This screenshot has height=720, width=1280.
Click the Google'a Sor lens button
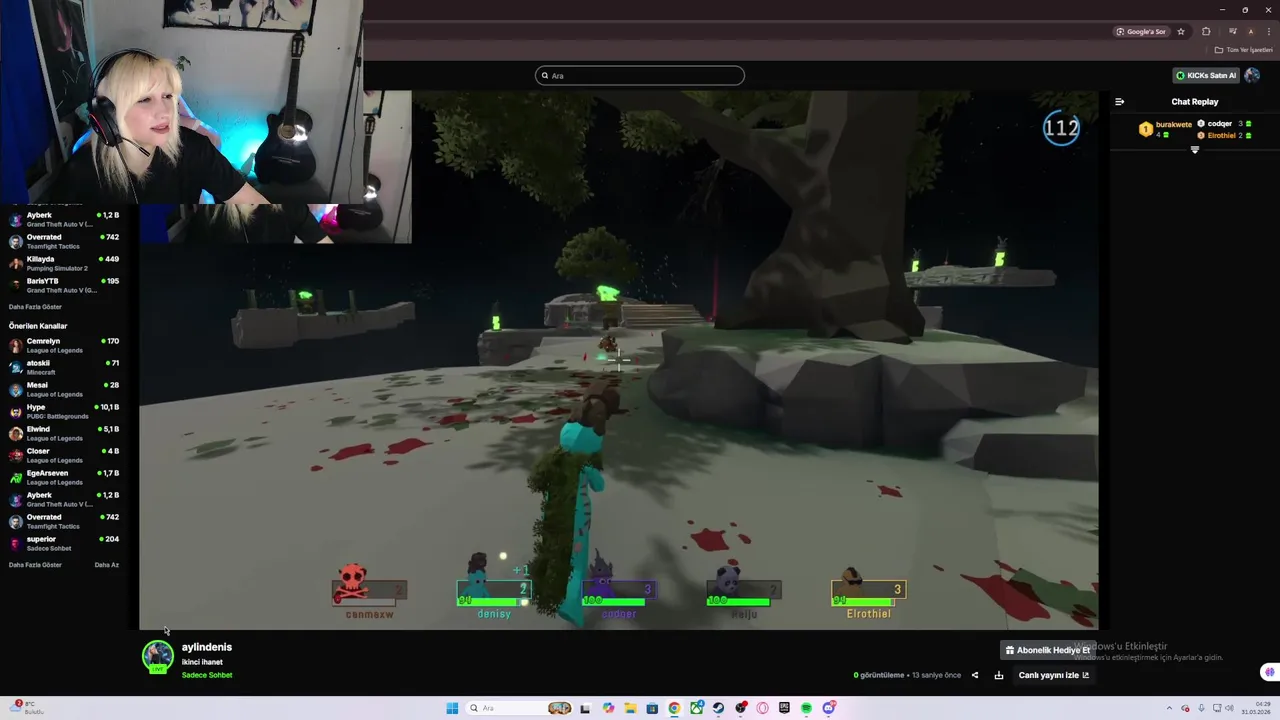[x=1141, y=31]
